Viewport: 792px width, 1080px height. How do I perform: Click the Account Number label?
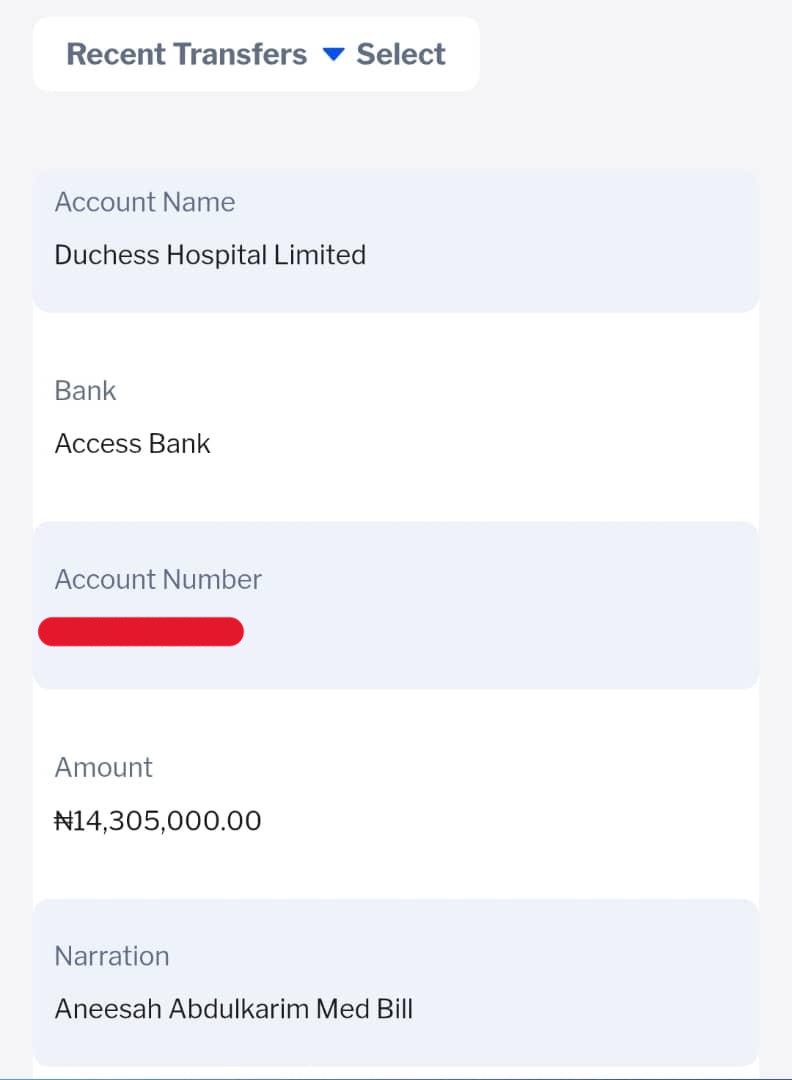[x=158, y=580]
